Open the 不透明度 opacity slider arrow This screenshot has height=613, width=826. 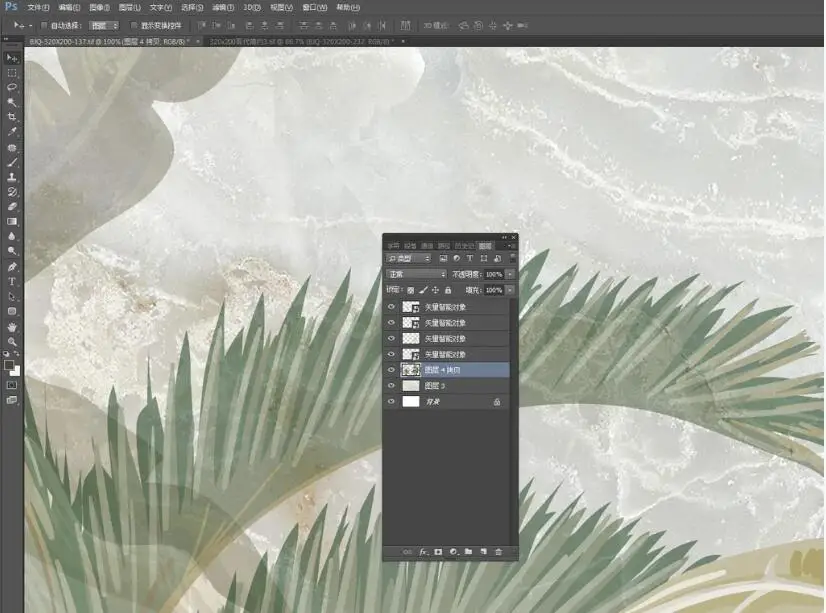point(510,274)
